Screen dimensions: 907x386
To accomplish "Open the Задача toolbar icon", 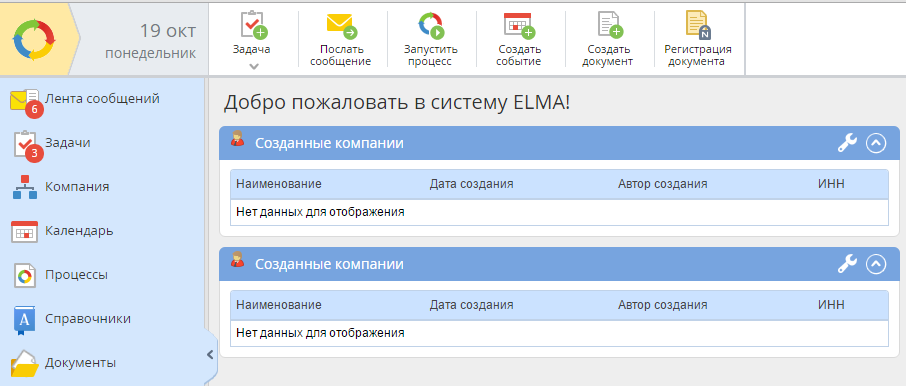I will 253,25.
